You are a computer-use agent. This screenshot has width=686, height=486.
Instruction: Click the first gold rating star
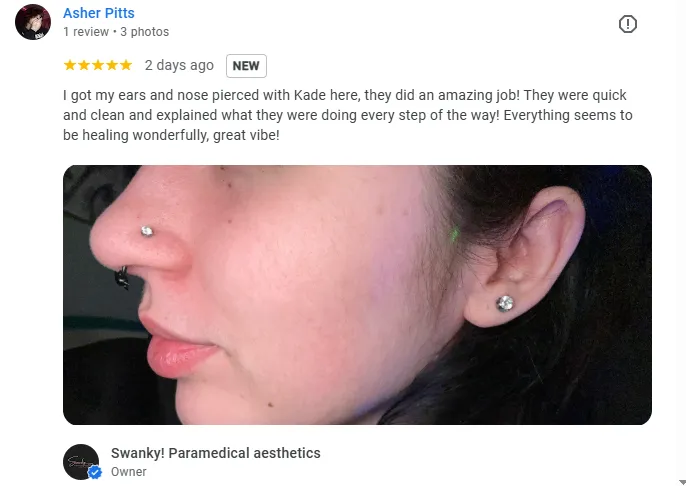click(70, 65)
